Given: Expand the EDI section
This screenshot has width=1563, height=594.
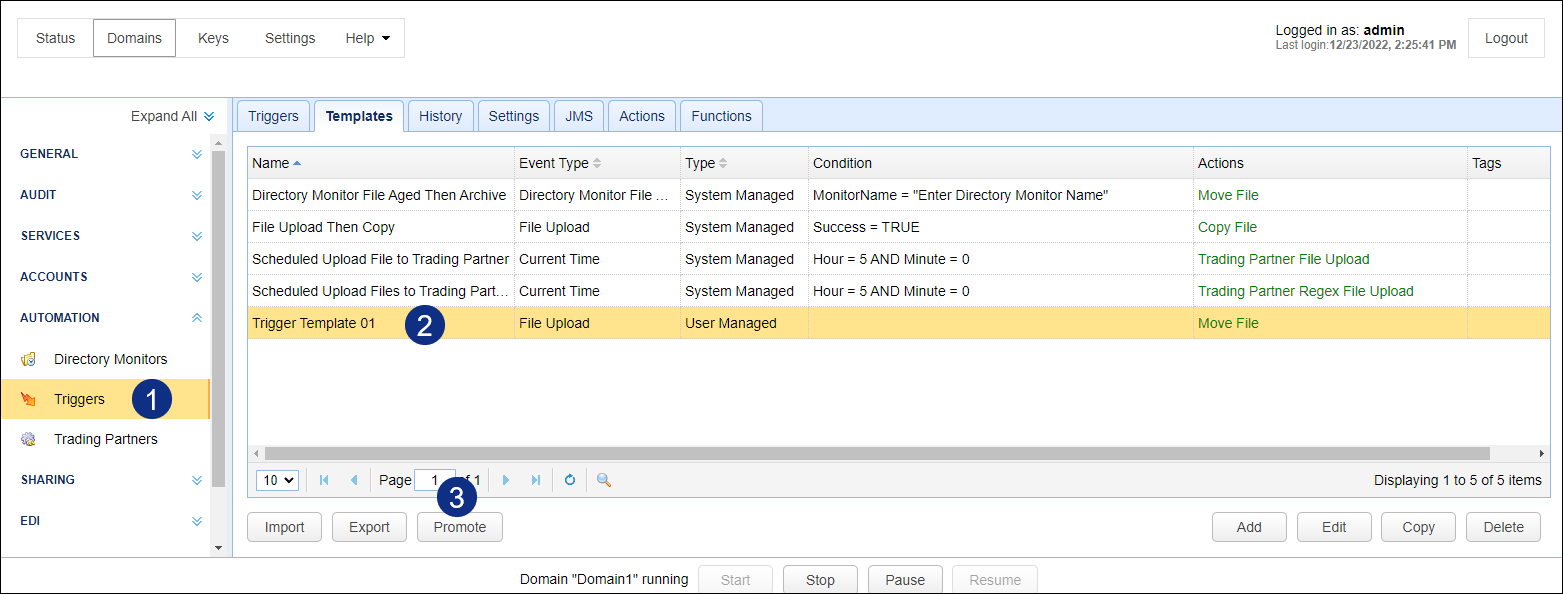Looking at the screenshot, I should (x=197, y=521).
